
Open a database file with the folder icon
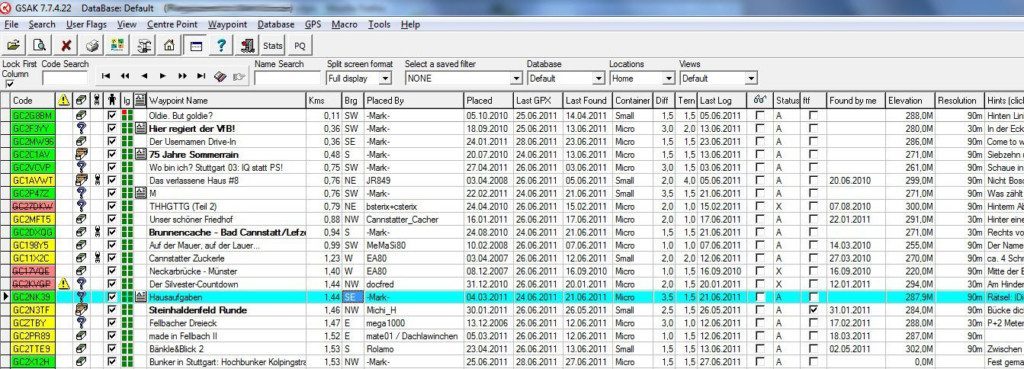(x=13, y=46)
